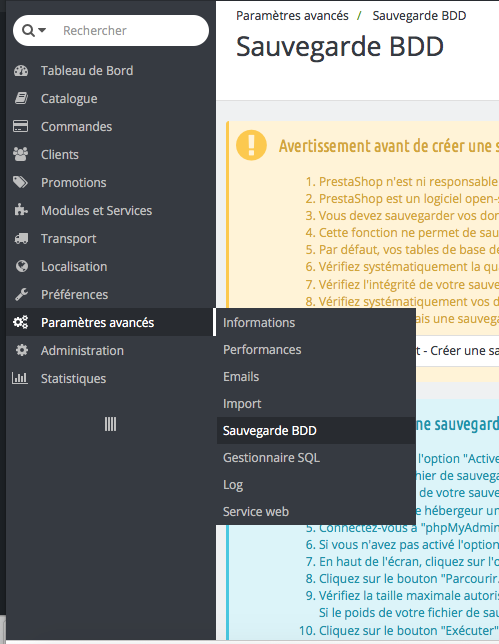
Task: Select Sauvegarde BDD submenu item
Action: click(316, 430)
